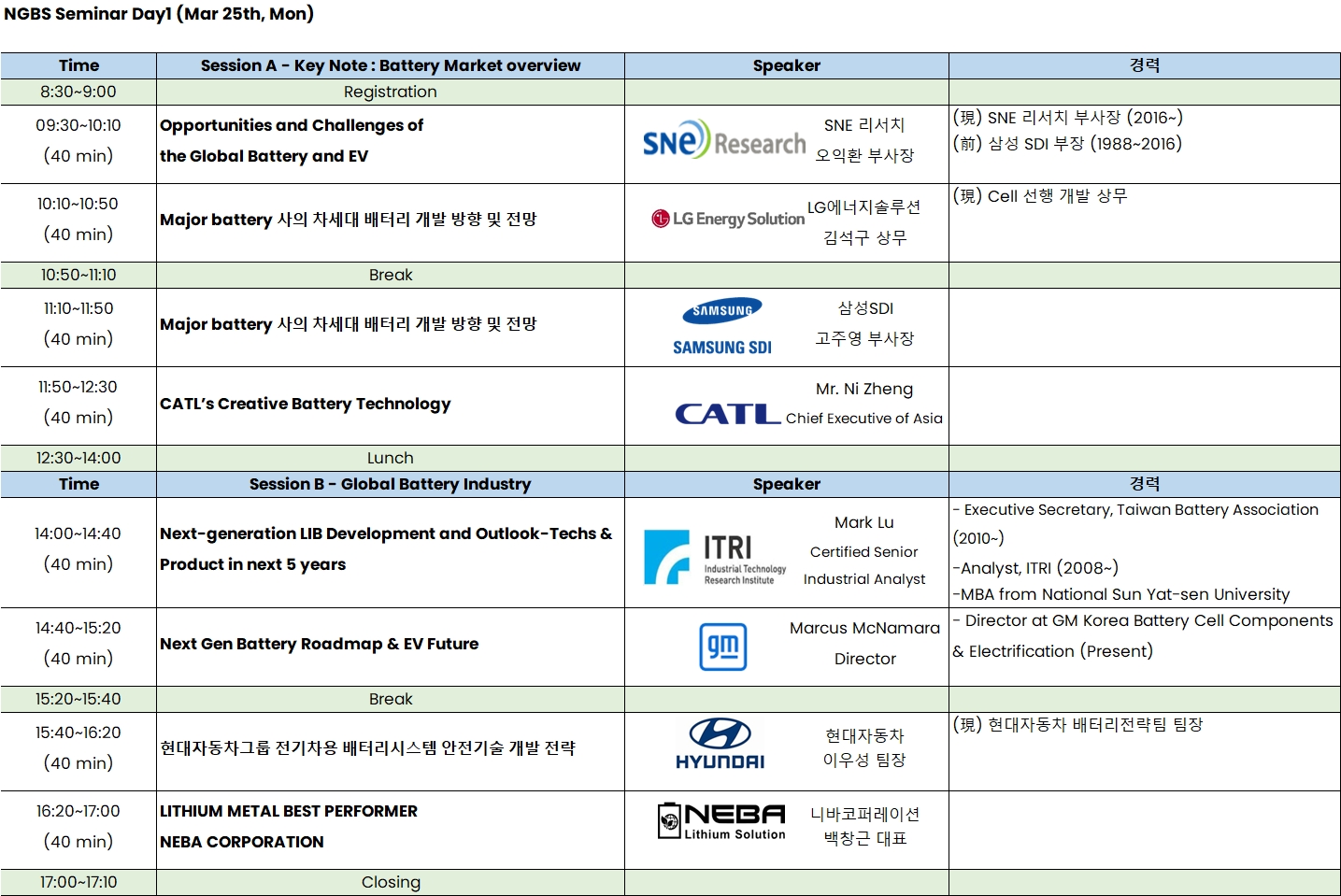Select the title NGBS Seminar Day1
Image resolution: width=1341 pixels, height=896 pixels.
(x=159, y=14)
